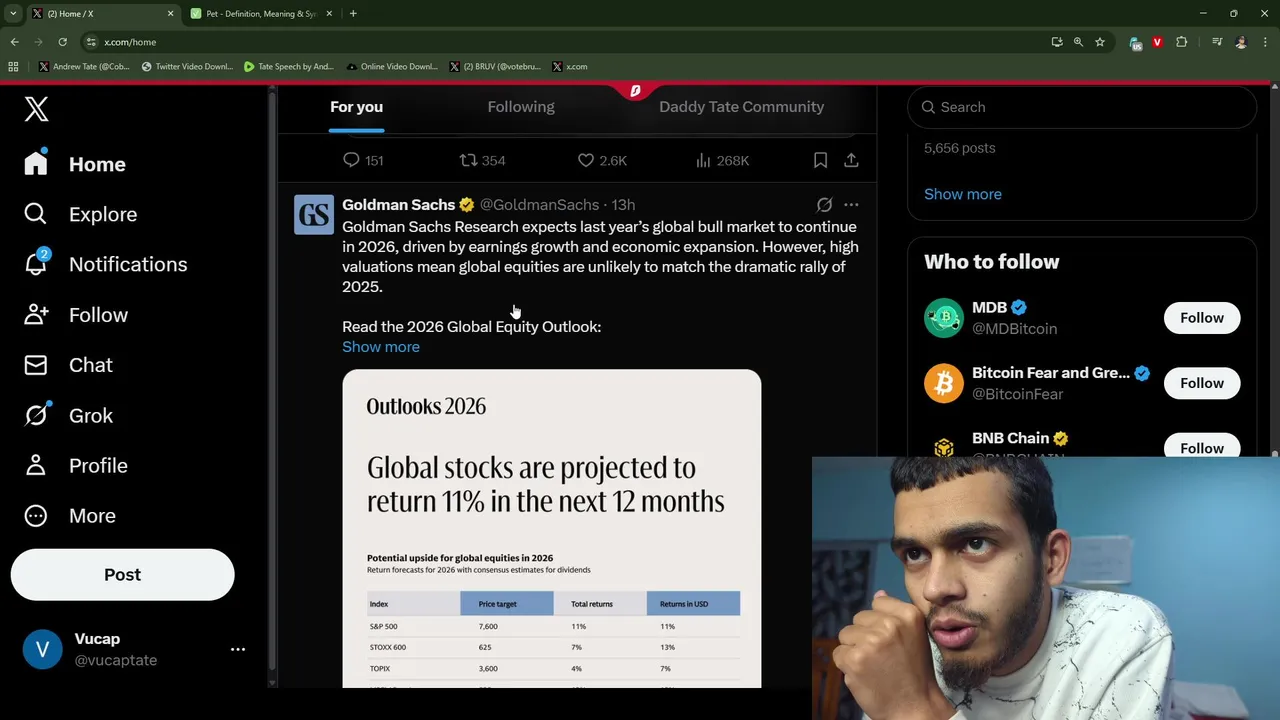Click the share icon on top post
This screenshot has width=1280, height=720.
851,160
